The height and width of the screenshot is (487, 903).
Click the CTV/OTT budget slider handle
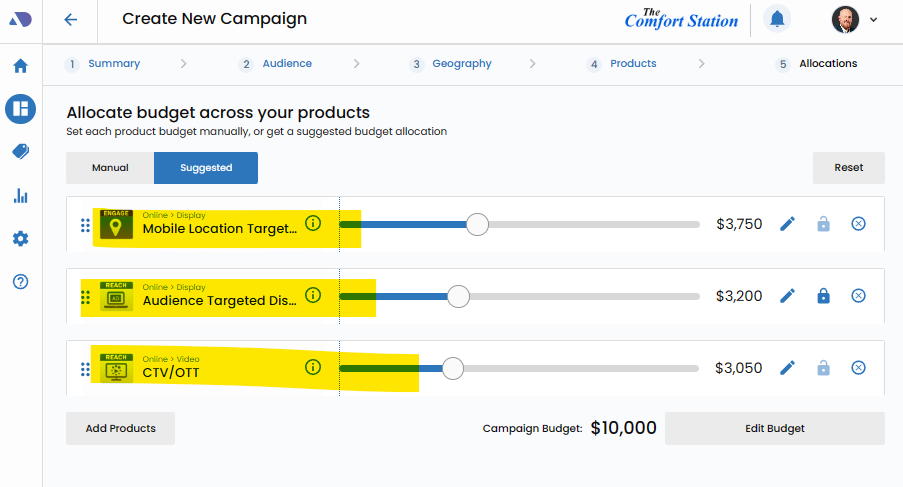point(453,368)
